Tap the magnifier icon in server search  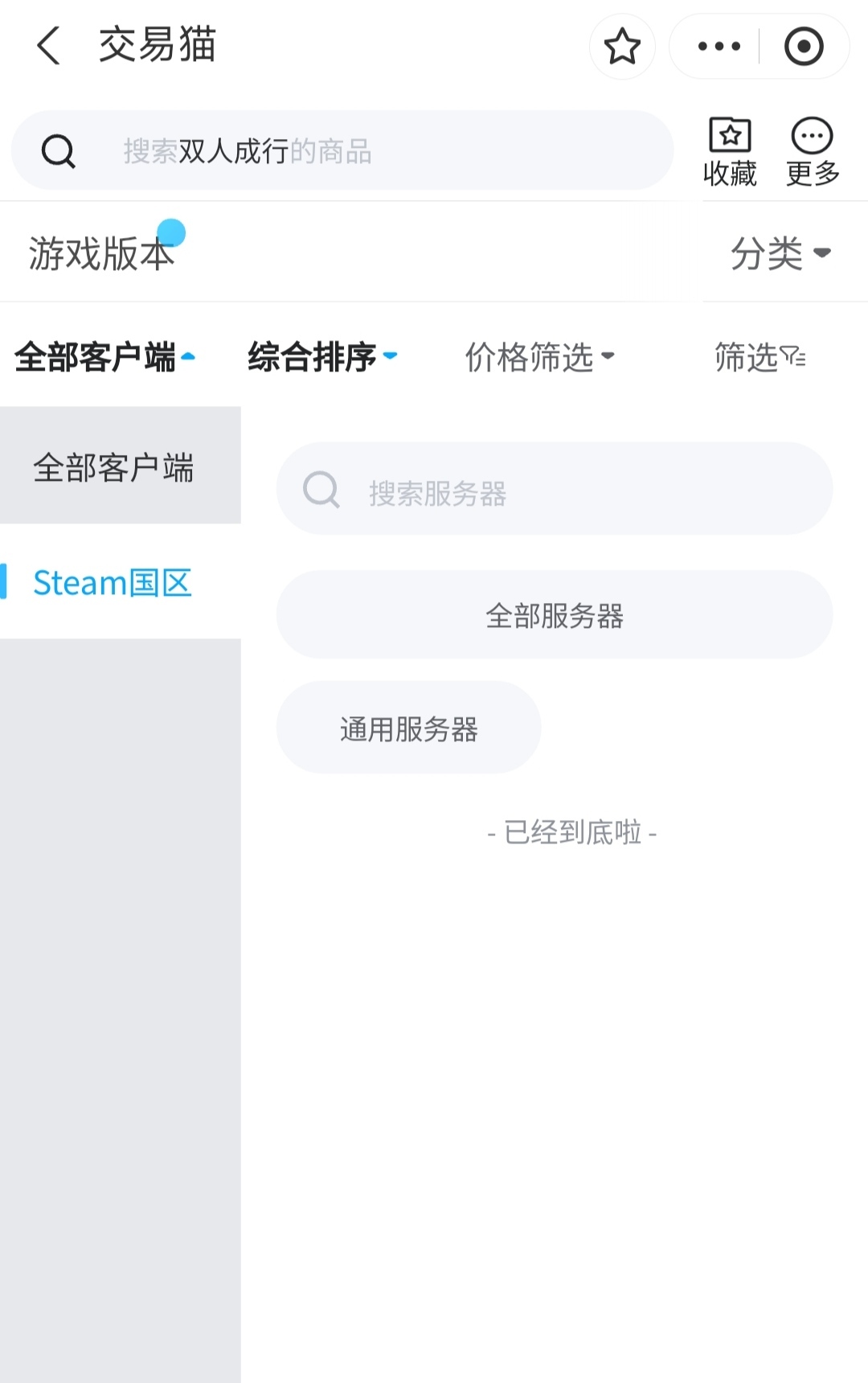321,489
